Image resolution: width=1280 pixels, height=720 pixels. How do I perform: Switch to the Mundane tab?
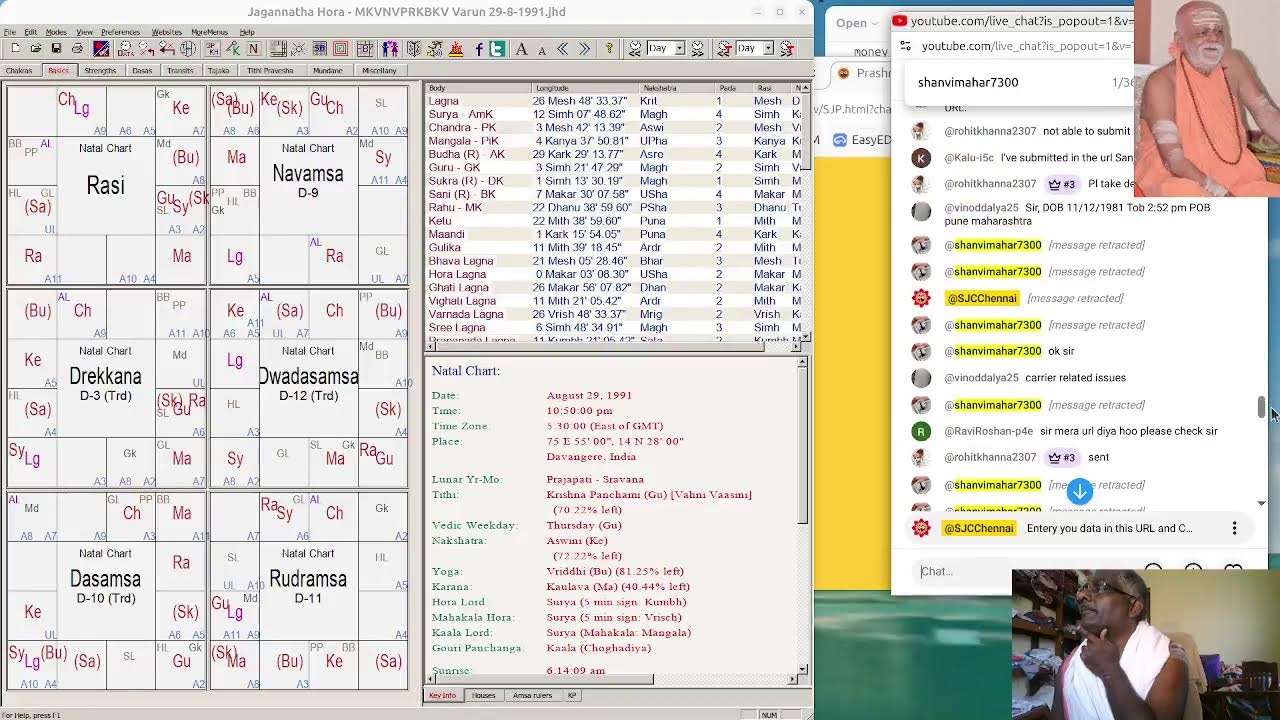click(327, 71)
